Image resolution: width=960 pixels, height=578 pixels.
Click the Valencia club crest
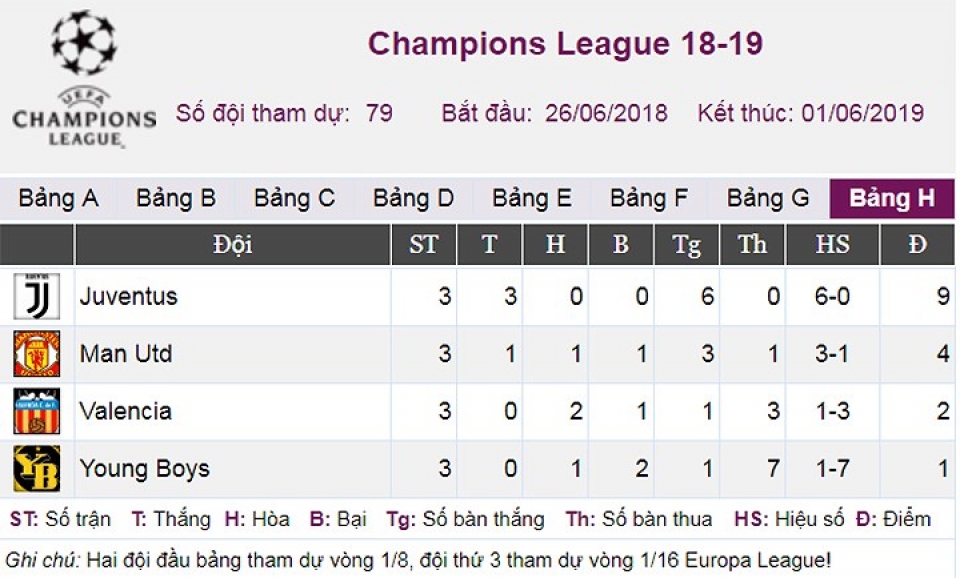point(36,411)
